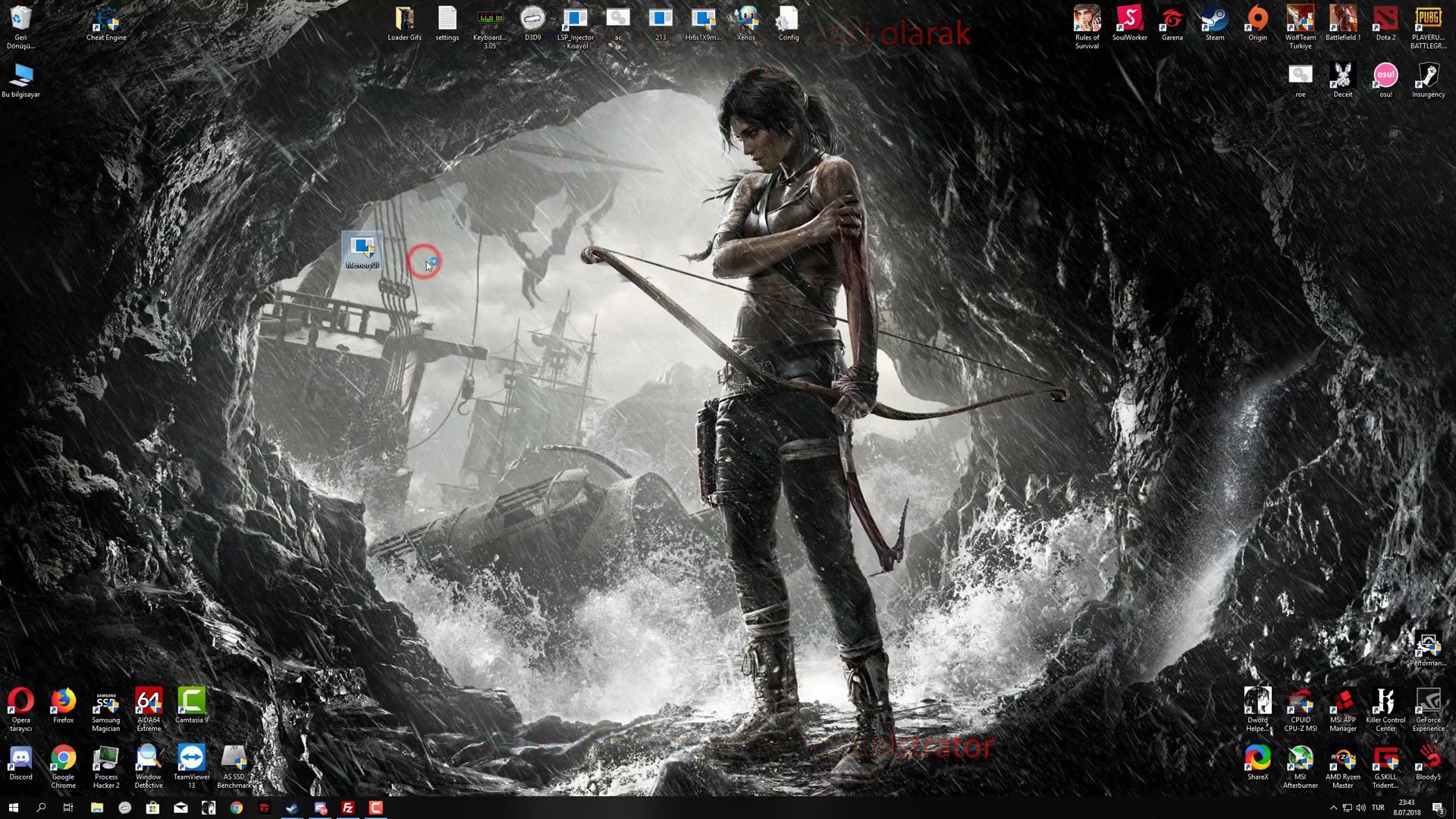The height and width of the screenshot is (819, 1456).
Task: Open Task View on the taskbar
Action: coord(68,808)
